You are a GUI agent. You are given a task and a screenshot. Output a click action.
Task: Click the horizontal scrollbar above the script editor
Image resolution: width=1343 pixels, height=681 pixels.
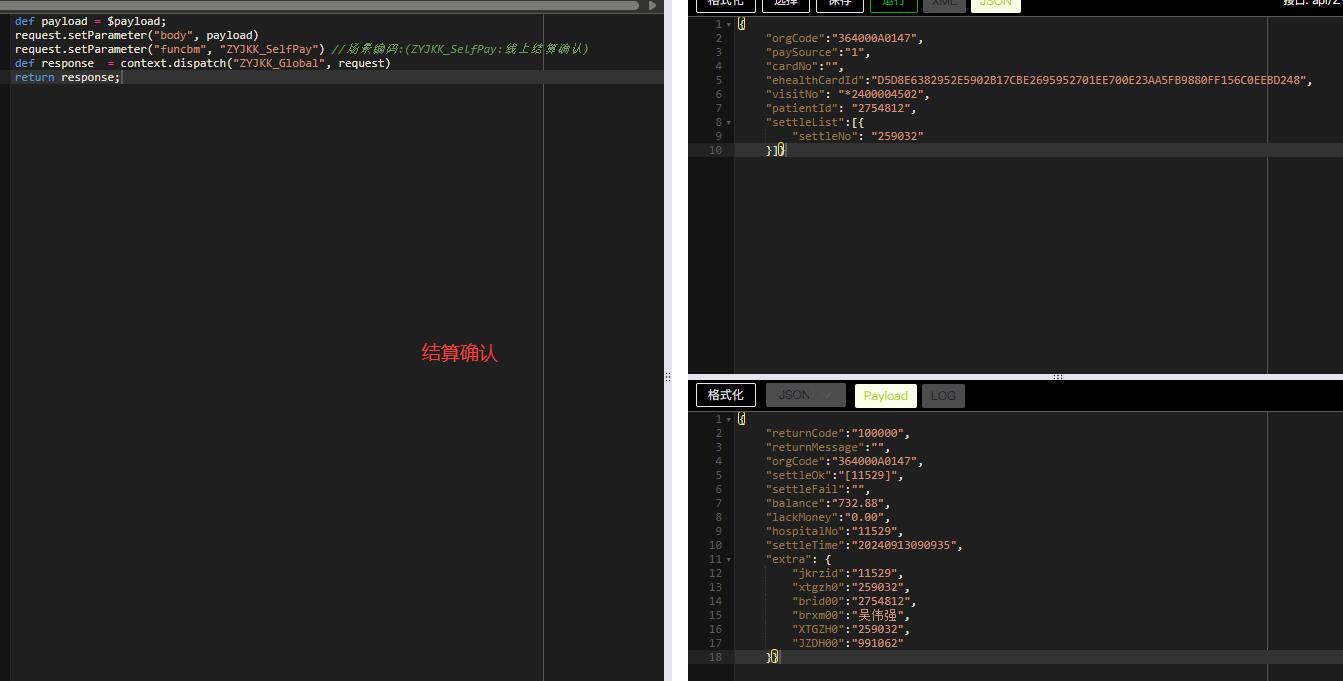[319, 5]
